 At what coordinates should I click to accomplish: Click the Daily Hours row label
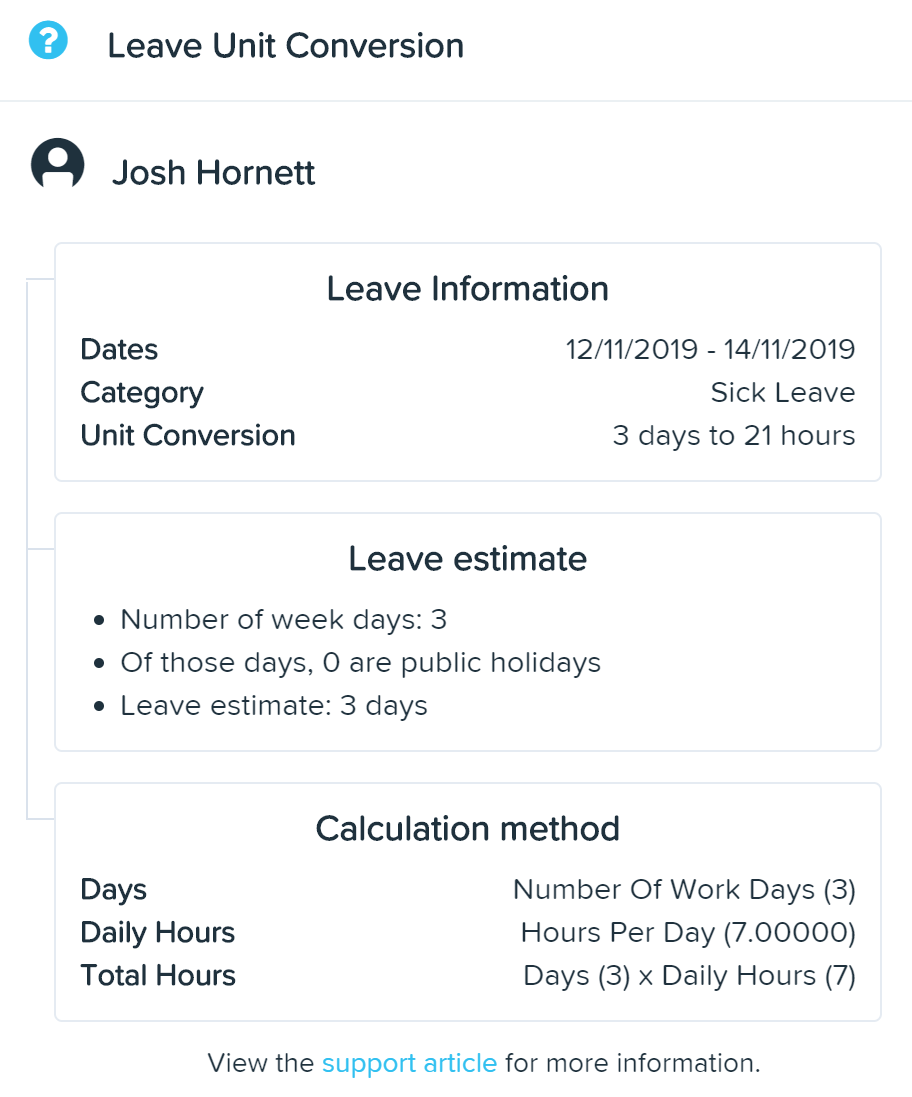158,933
